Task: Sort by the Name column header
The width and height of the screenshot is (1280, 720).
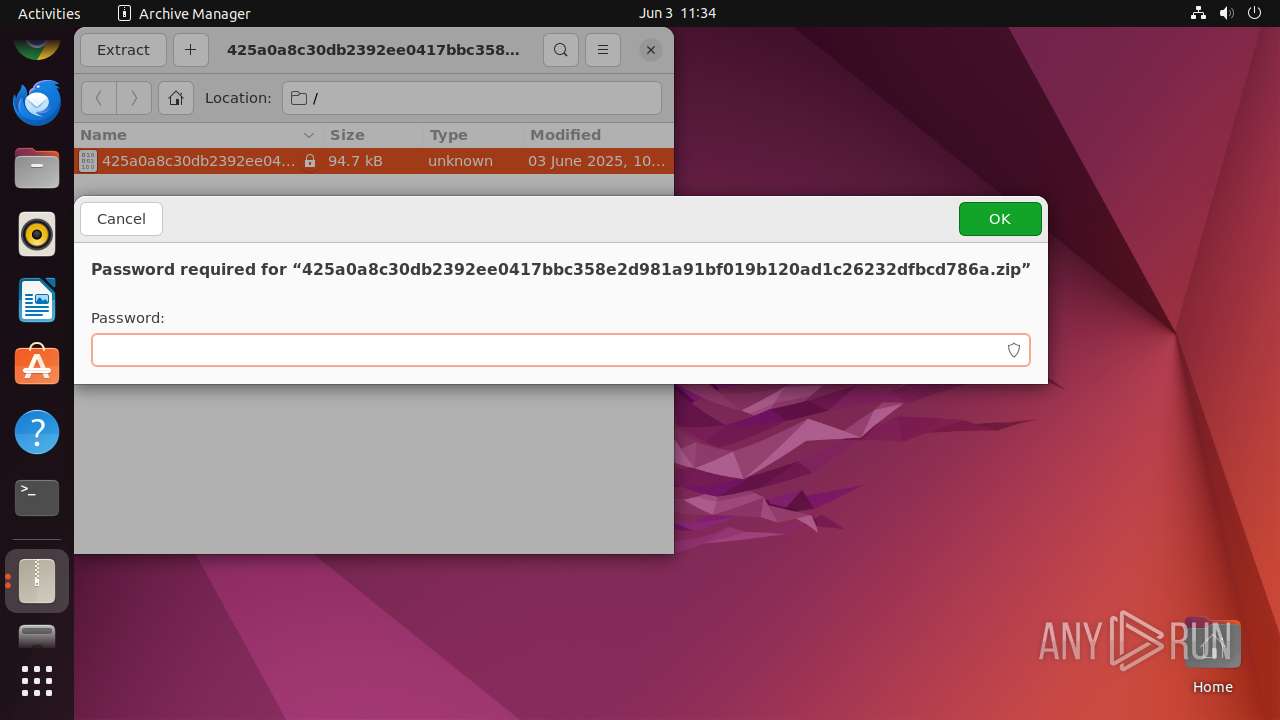Action: [199, 135]
